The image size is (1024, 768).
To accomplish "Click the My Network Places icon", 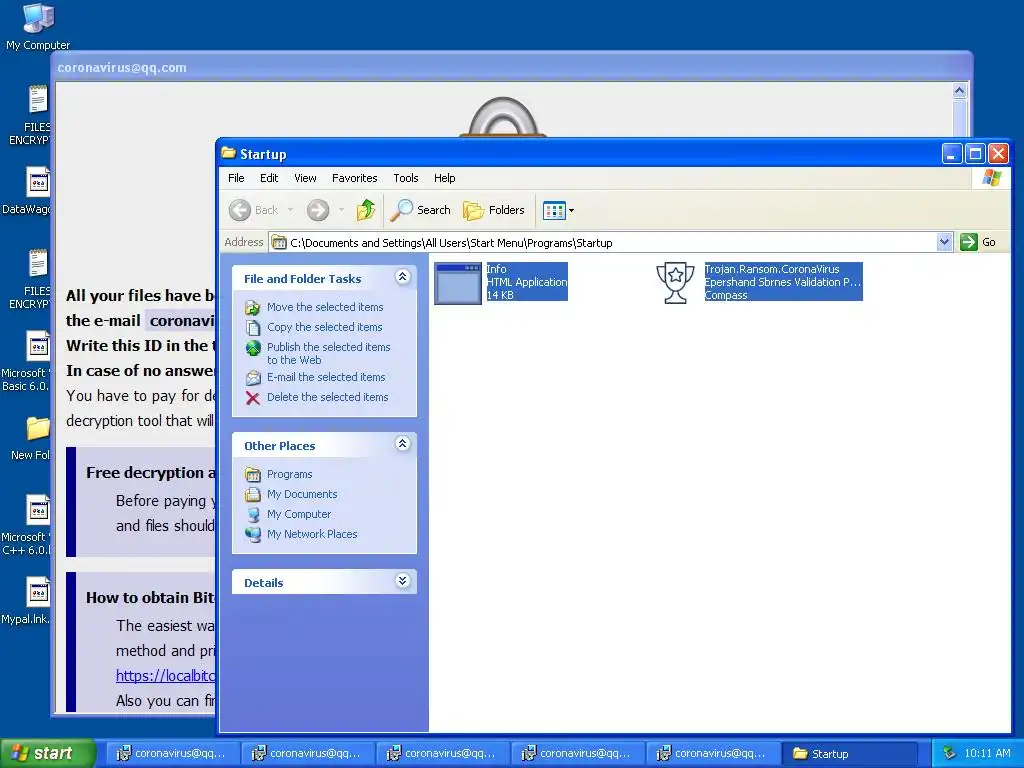I will tap(253, 535).
